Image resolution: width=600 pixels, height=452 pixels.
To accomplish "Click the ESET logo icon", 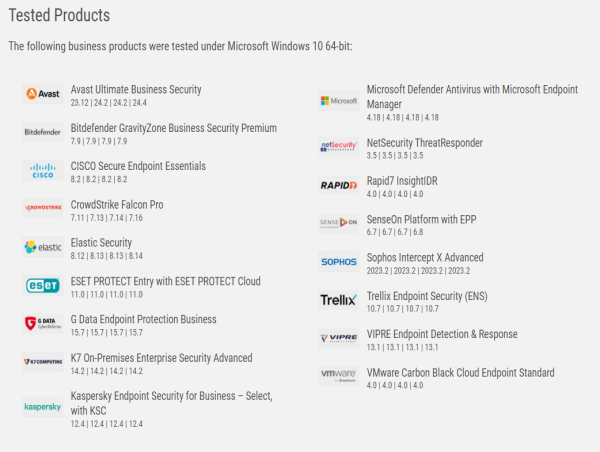I will coord(42,285).
